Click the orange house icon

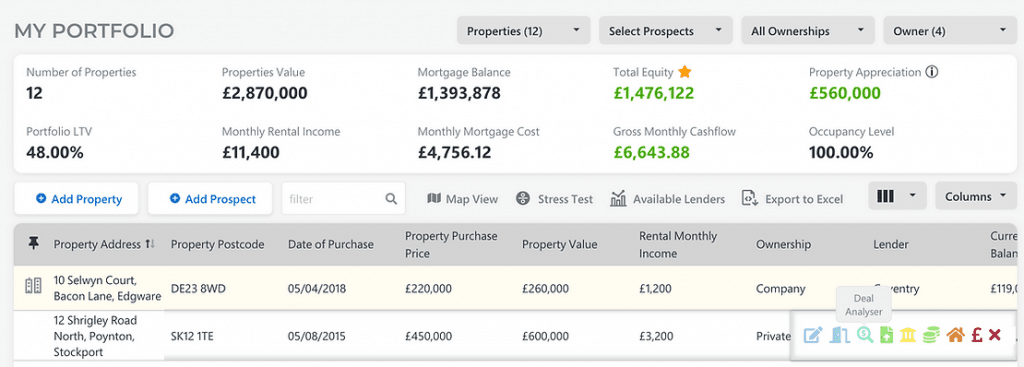(x=955, y=336)
